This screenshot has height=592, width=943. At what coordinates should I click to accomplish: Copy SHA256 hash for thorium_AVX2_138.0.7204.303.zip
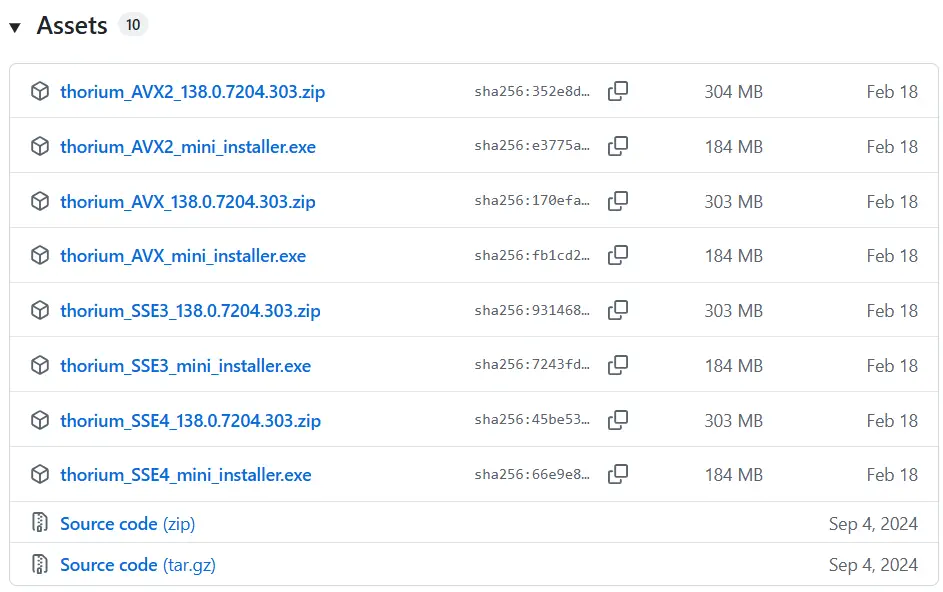[x=618, y=91]
